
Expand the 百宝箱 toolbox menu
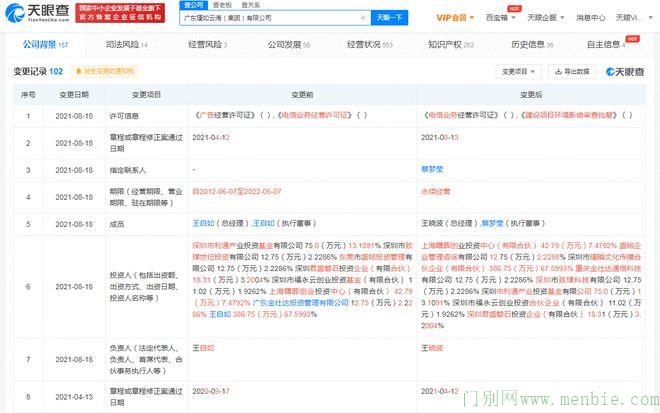pyautogui.click(x=499, y=18)
